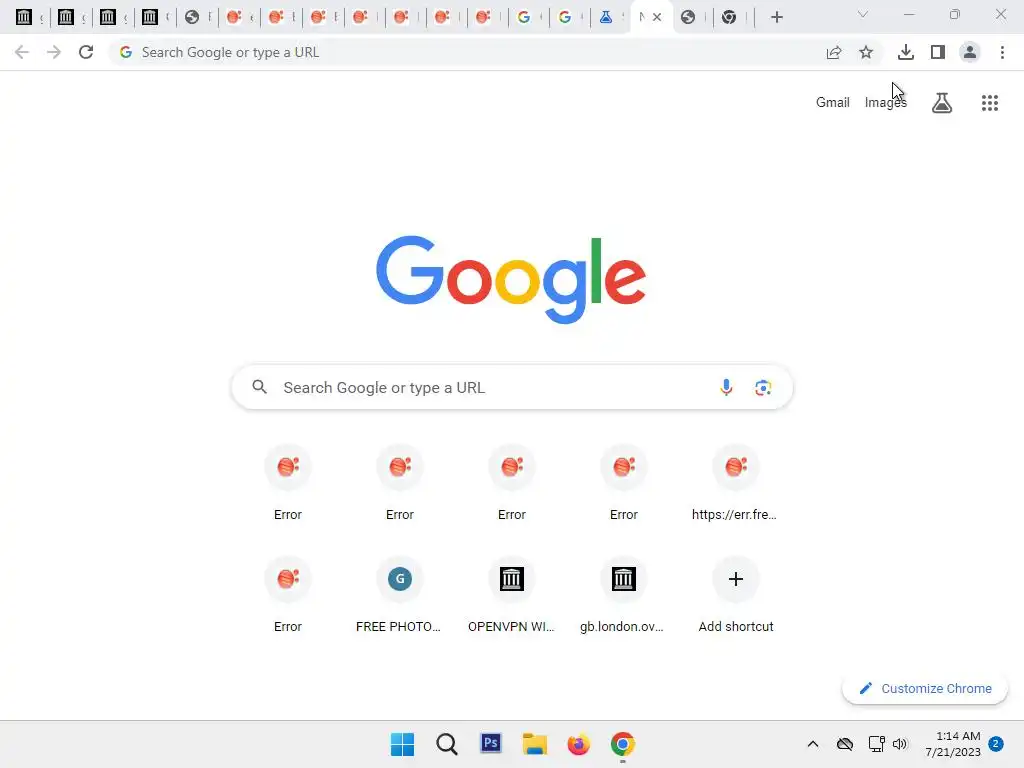Launch Photoshop from the taskbar
This screenshot has width=1024, height=768.
click(x=490, y=744)
